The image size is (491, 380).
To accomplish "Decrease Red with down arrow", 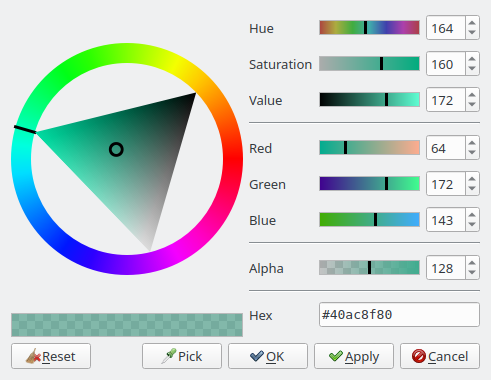I will coord(472,152).
